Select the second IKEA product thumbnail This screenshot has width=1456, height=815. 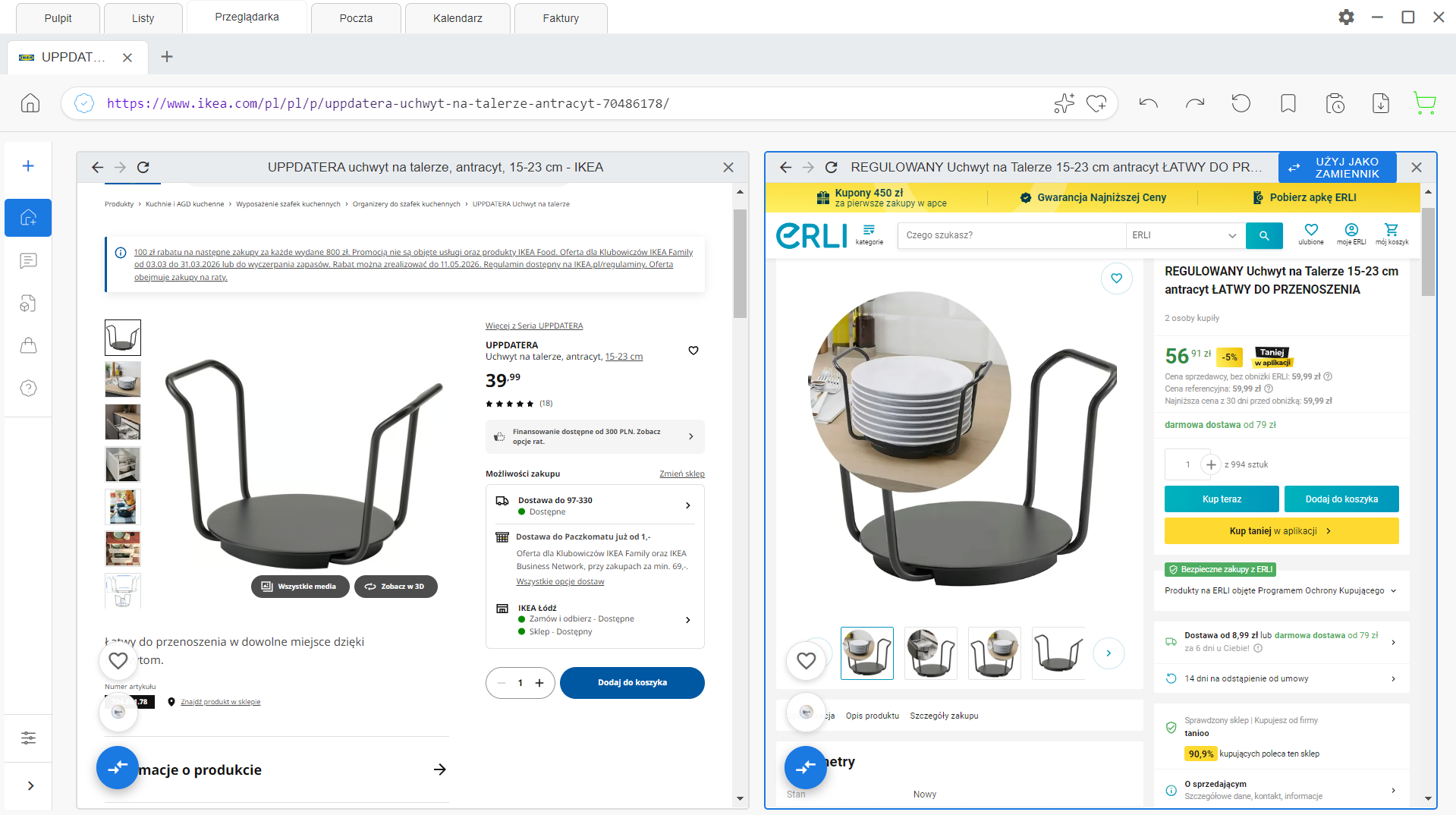pos(122,379)
